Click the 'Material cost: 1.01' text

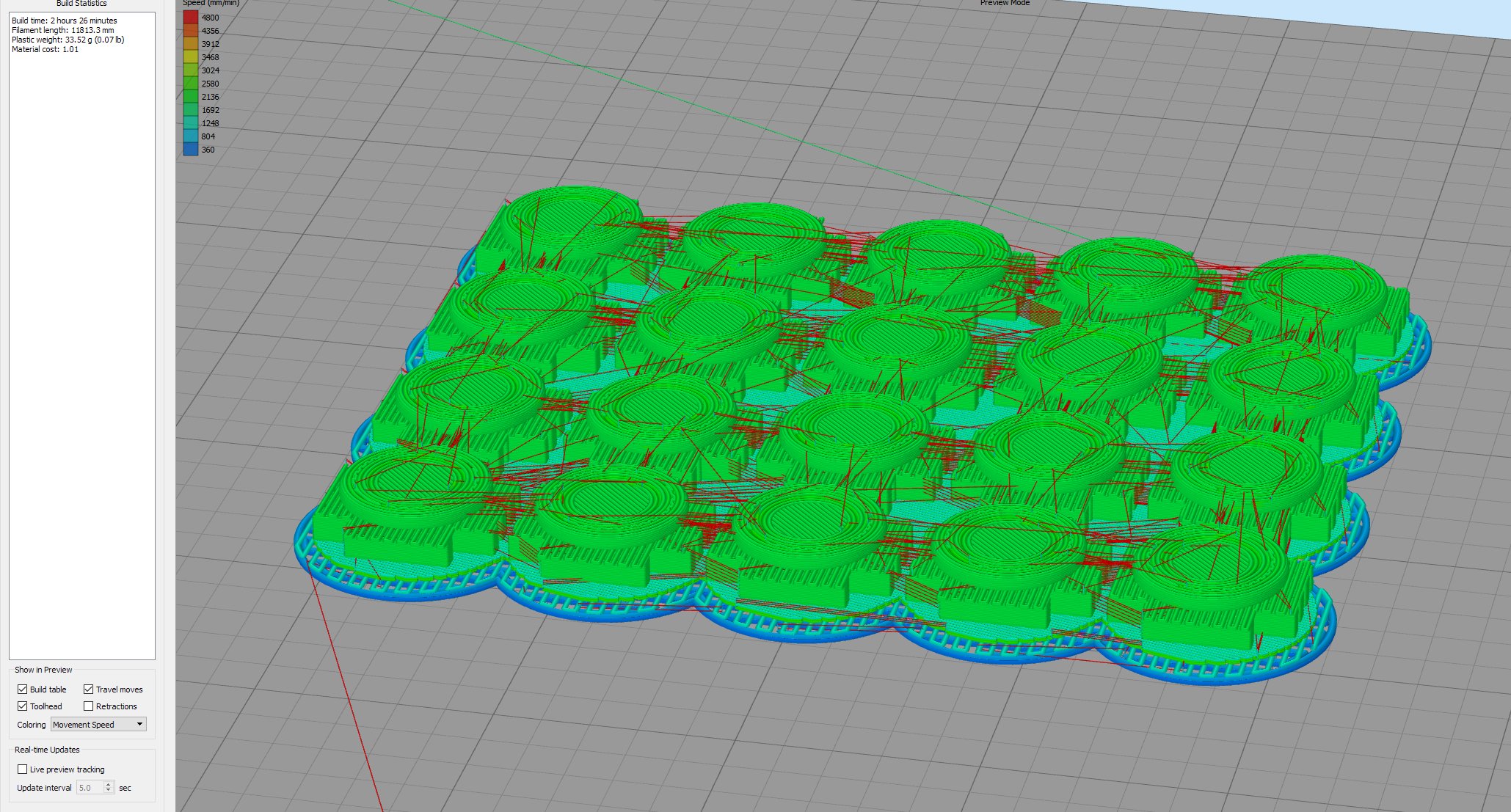coord(45,49)
